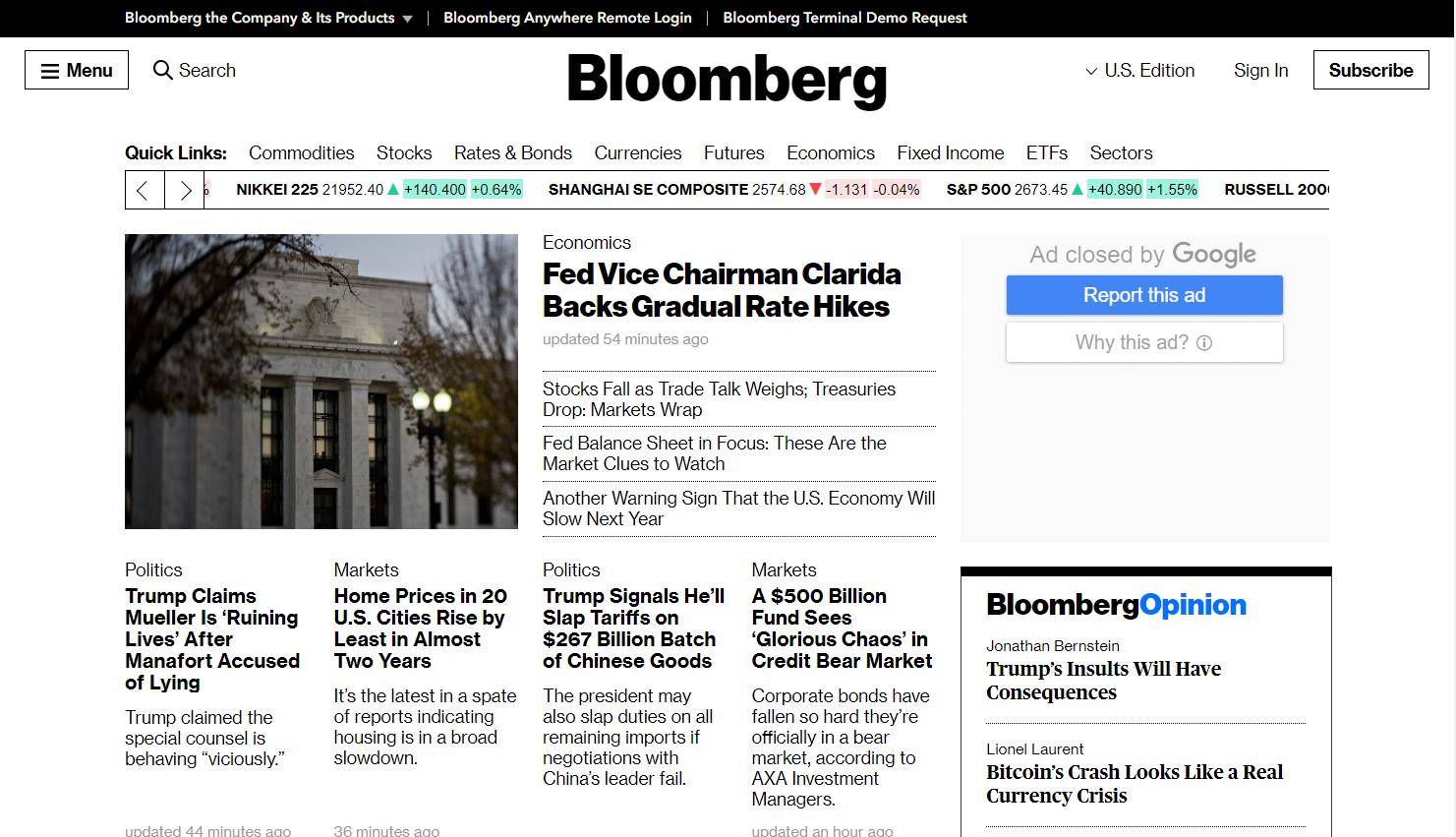Image resolution: width=1456 pixels, height=837 pixels.
Task: Open the hamburger Menu button
Action: pyautogui.click(x=77, y=70)
